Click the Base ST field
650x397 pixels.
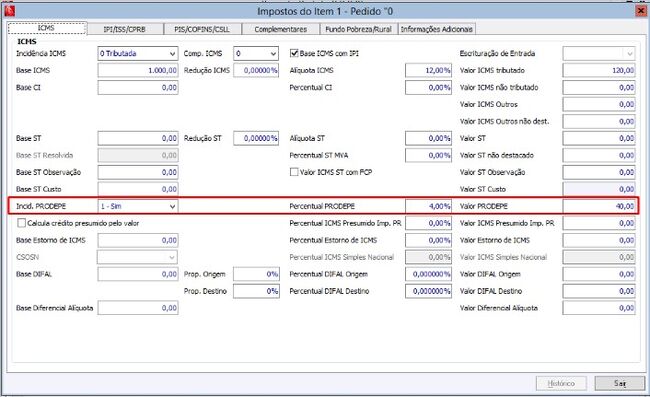pyautogui.click(x=138, y=138)
